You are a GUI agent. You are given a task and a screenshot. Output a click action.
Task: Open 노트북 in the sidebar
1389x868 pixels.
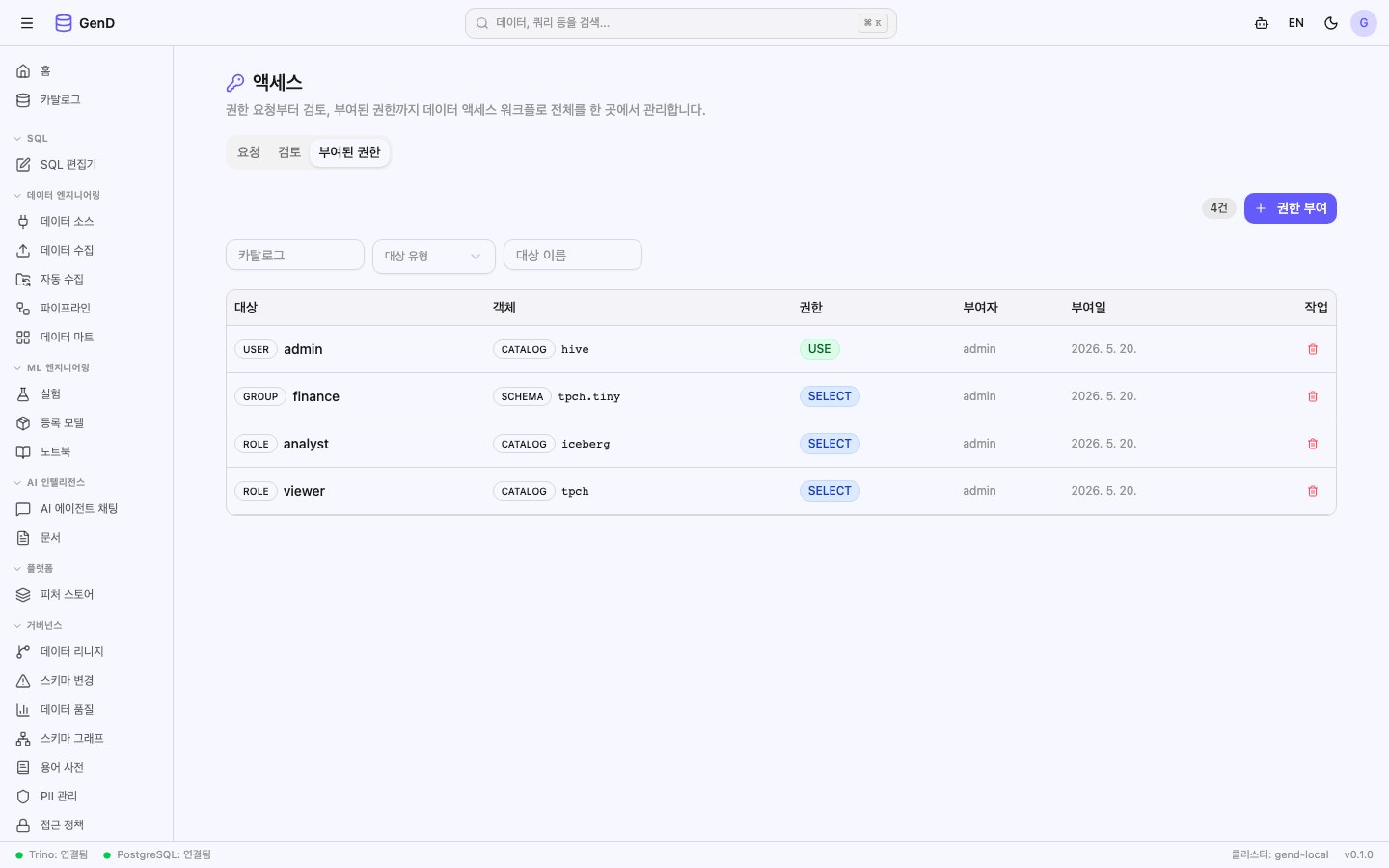coord(87,452)
